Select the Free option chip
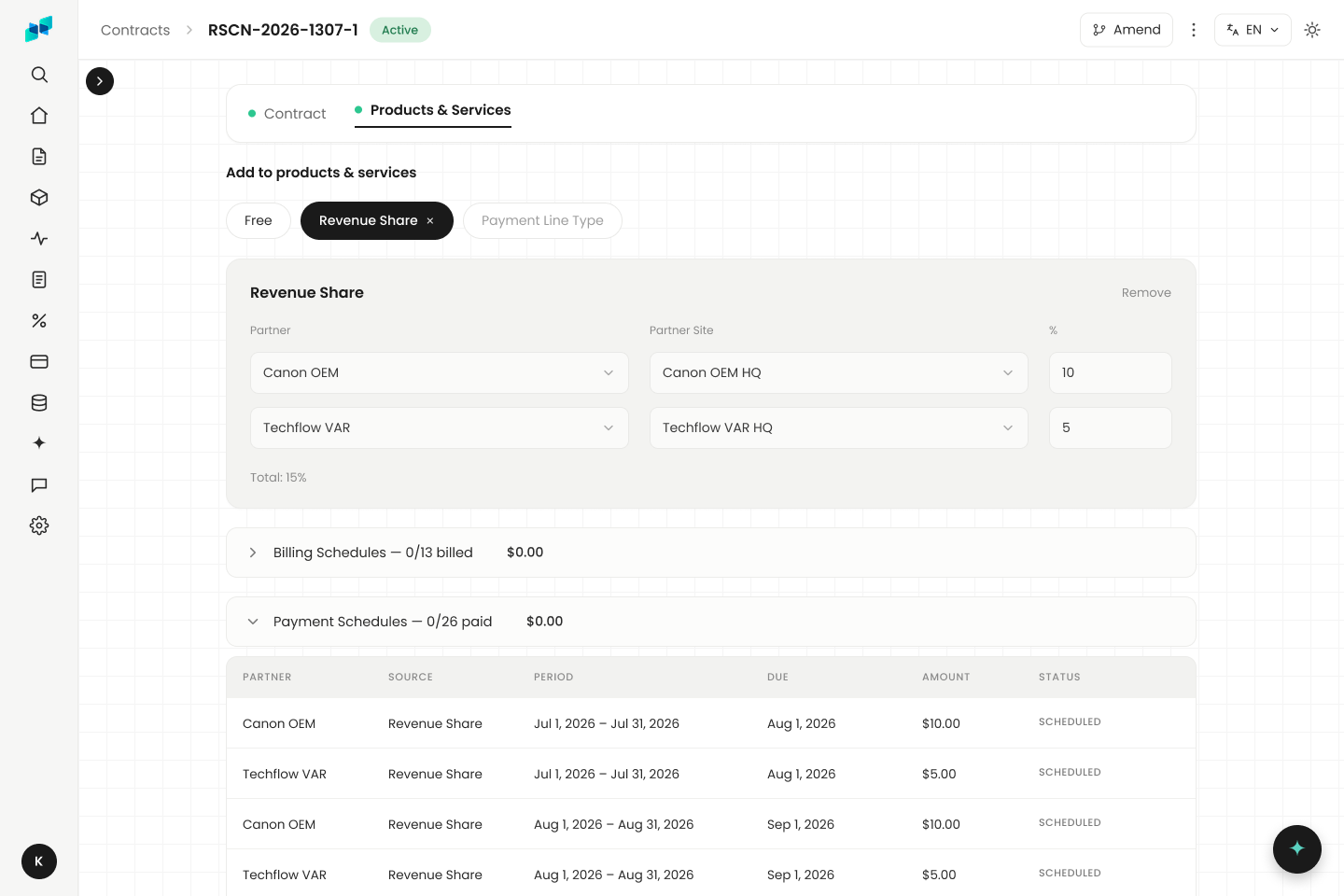1344x896 pixels. (x=259, y=221)
